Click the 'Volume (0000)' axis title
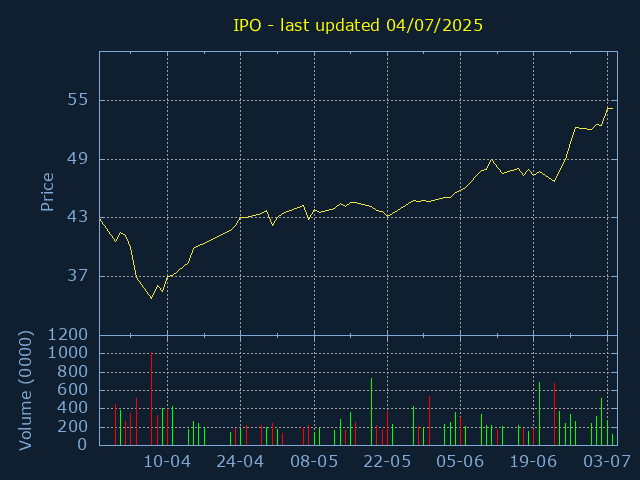The image size is (640, 480). tap(25, 391)
